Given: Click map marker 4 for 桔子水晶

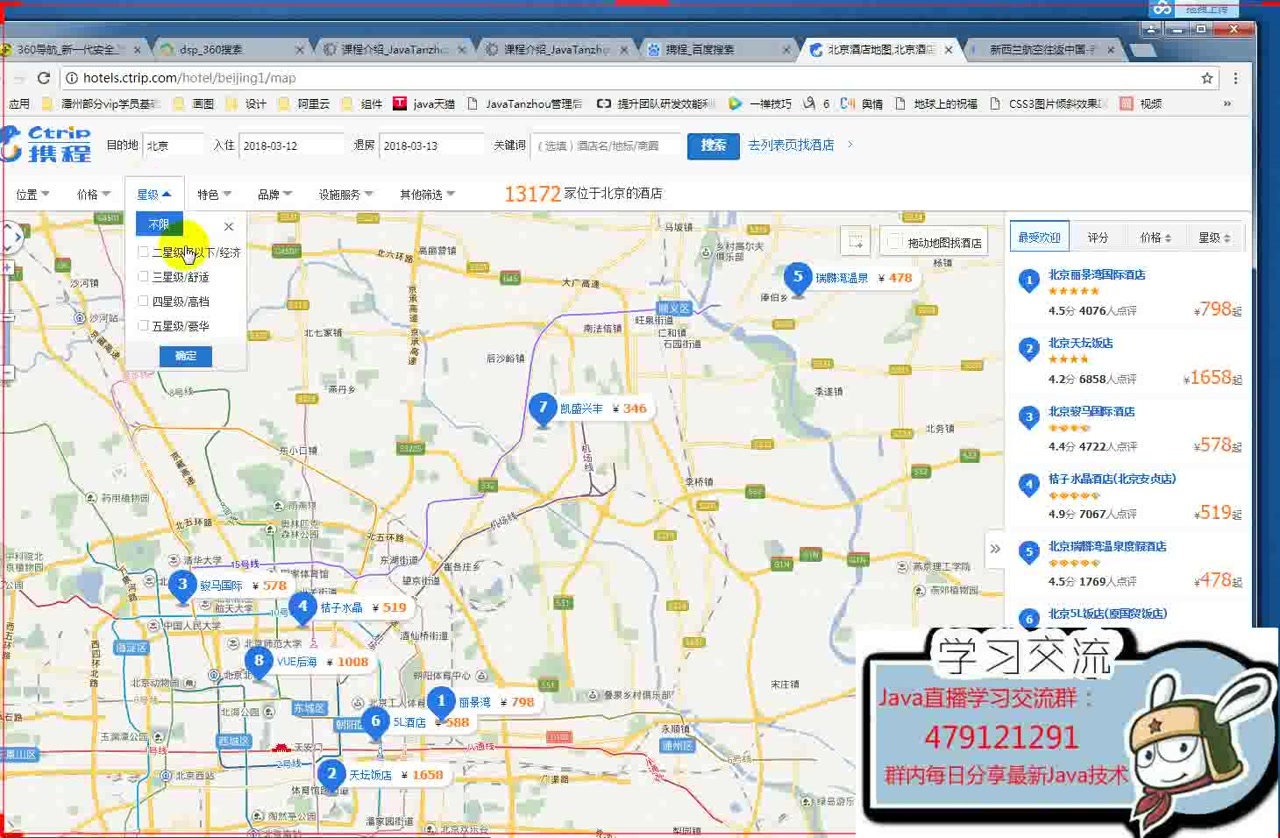Looking at the screenshot, I should pos(302,607).
